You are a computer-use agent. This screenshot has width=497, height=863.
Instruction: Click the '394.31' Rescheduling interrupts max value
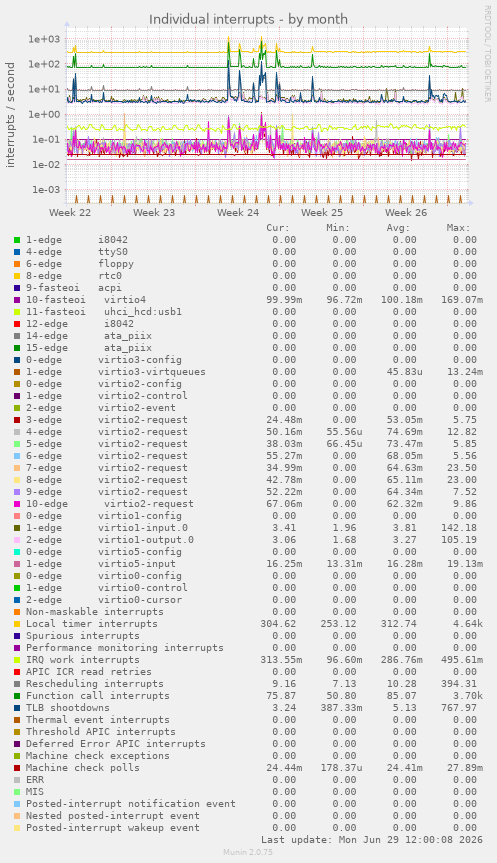click(459, 684)
